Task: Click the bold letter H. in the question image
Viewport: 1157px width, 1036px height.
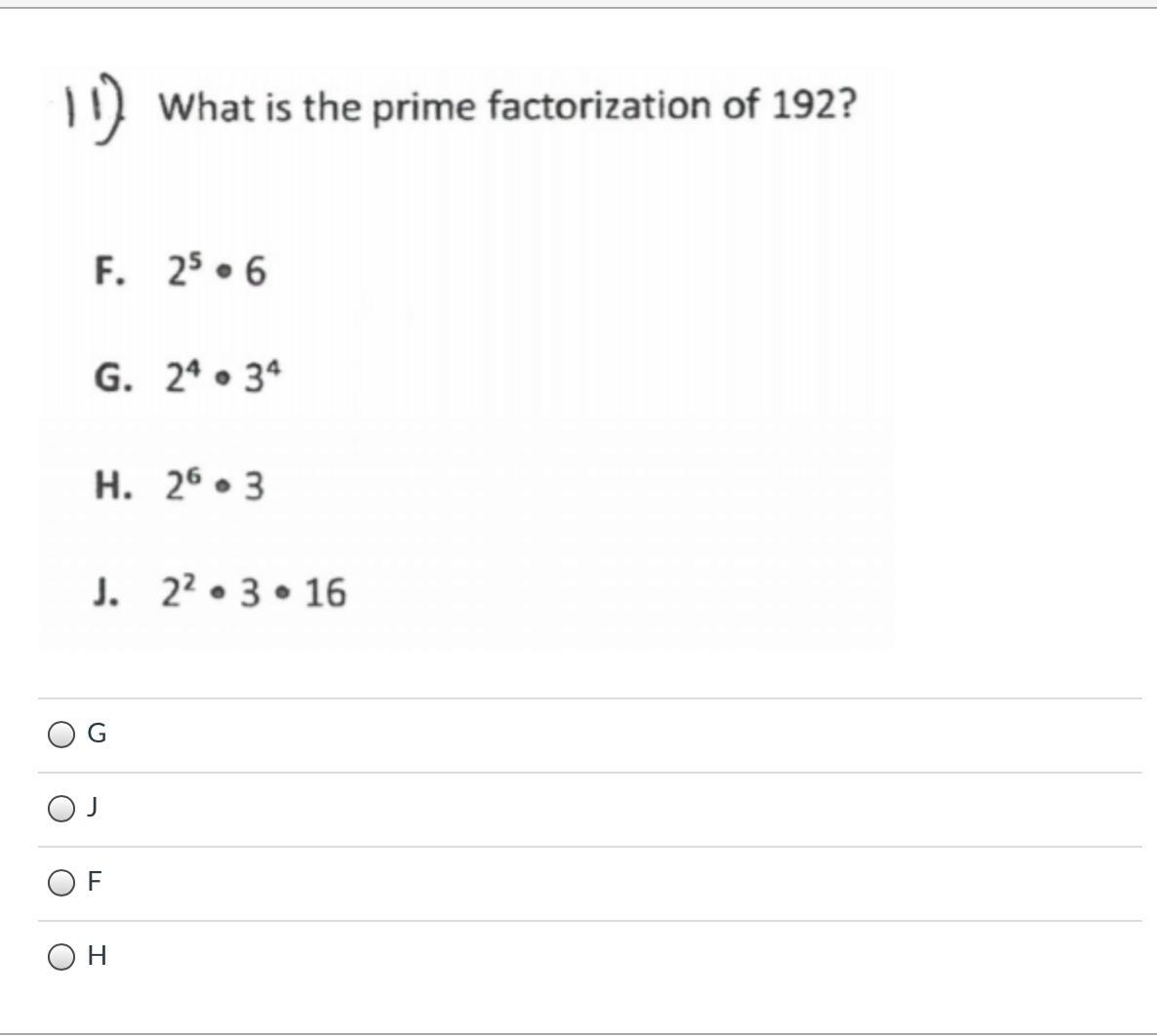Action: pos(113,486)
